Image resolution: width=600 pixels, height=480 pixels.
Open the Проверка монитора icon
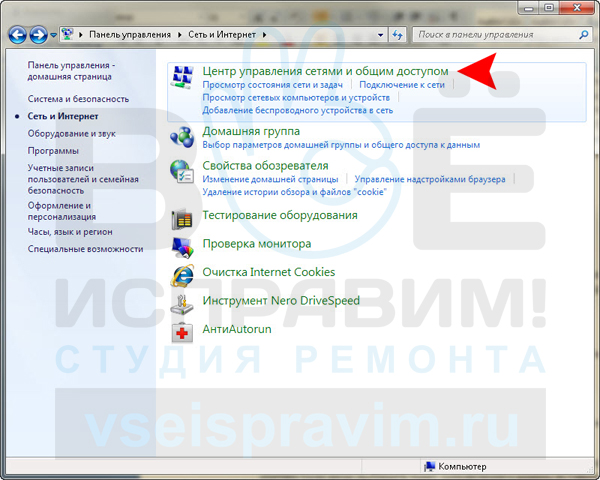(x=182, y=247)
